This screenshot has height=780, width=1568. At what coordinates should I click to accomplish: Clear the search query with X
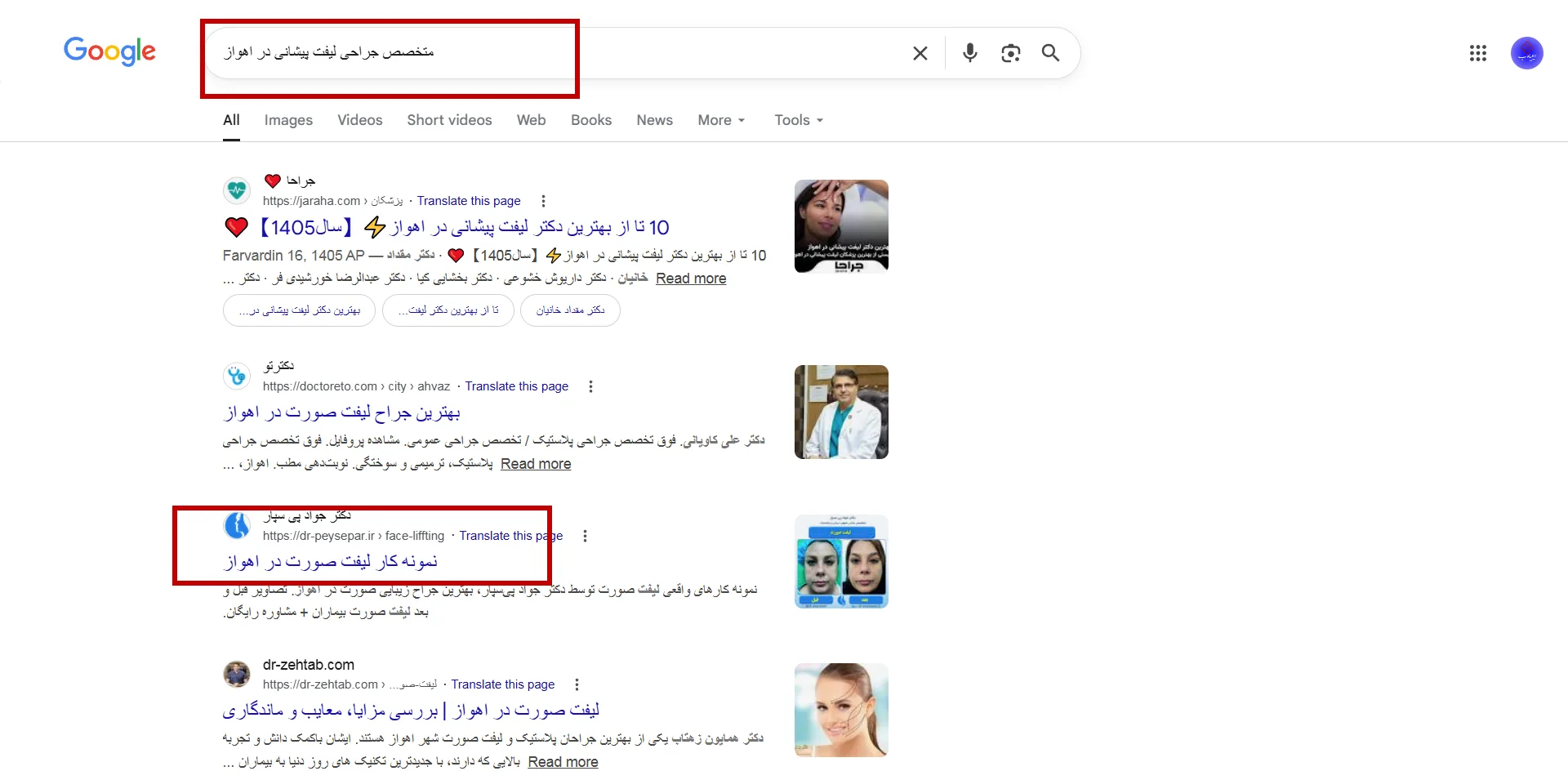[x=920, y=53]
